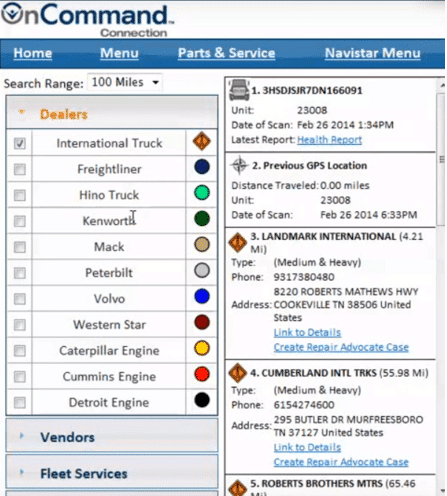447x496 pixels.
Task: Select the Hino Truck dealer label
Action: tap(109, 195)
